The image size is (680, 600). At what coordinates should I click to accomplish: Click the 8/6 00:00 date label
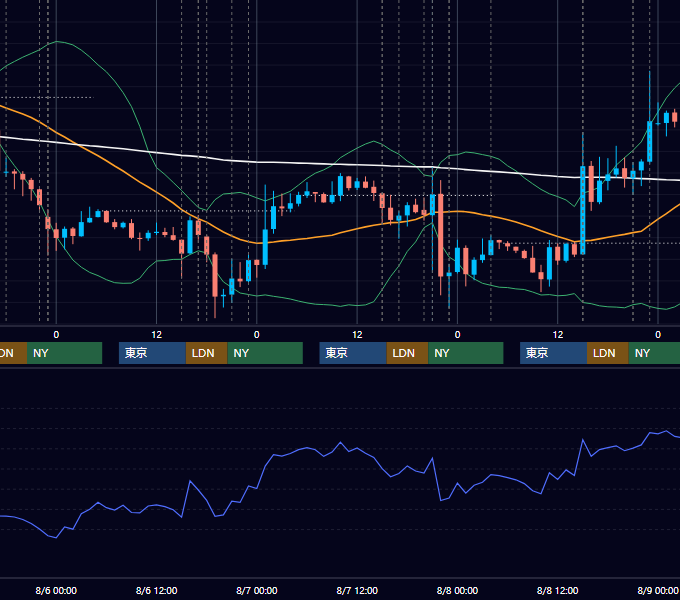click(x=56, y=590)
